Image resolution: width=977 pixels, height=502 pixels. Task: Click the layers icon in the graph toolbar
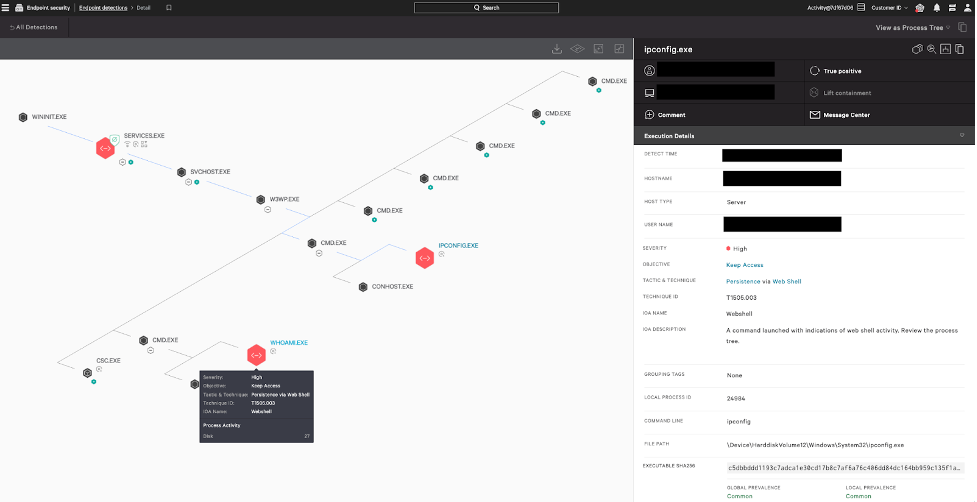click(578, 49)
